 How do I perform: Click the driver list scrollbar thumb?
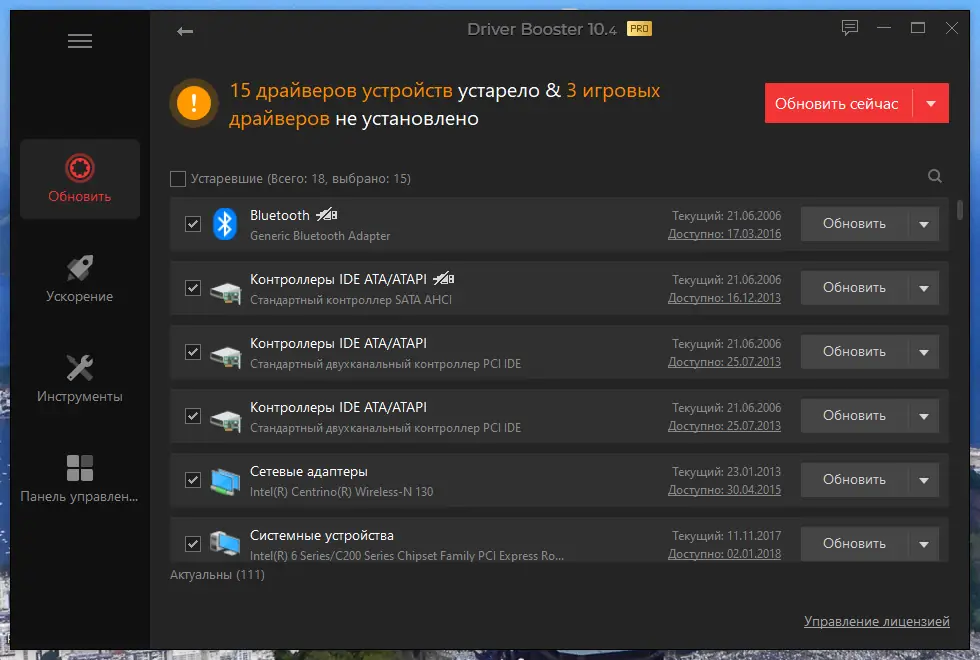tap(960, 210)
